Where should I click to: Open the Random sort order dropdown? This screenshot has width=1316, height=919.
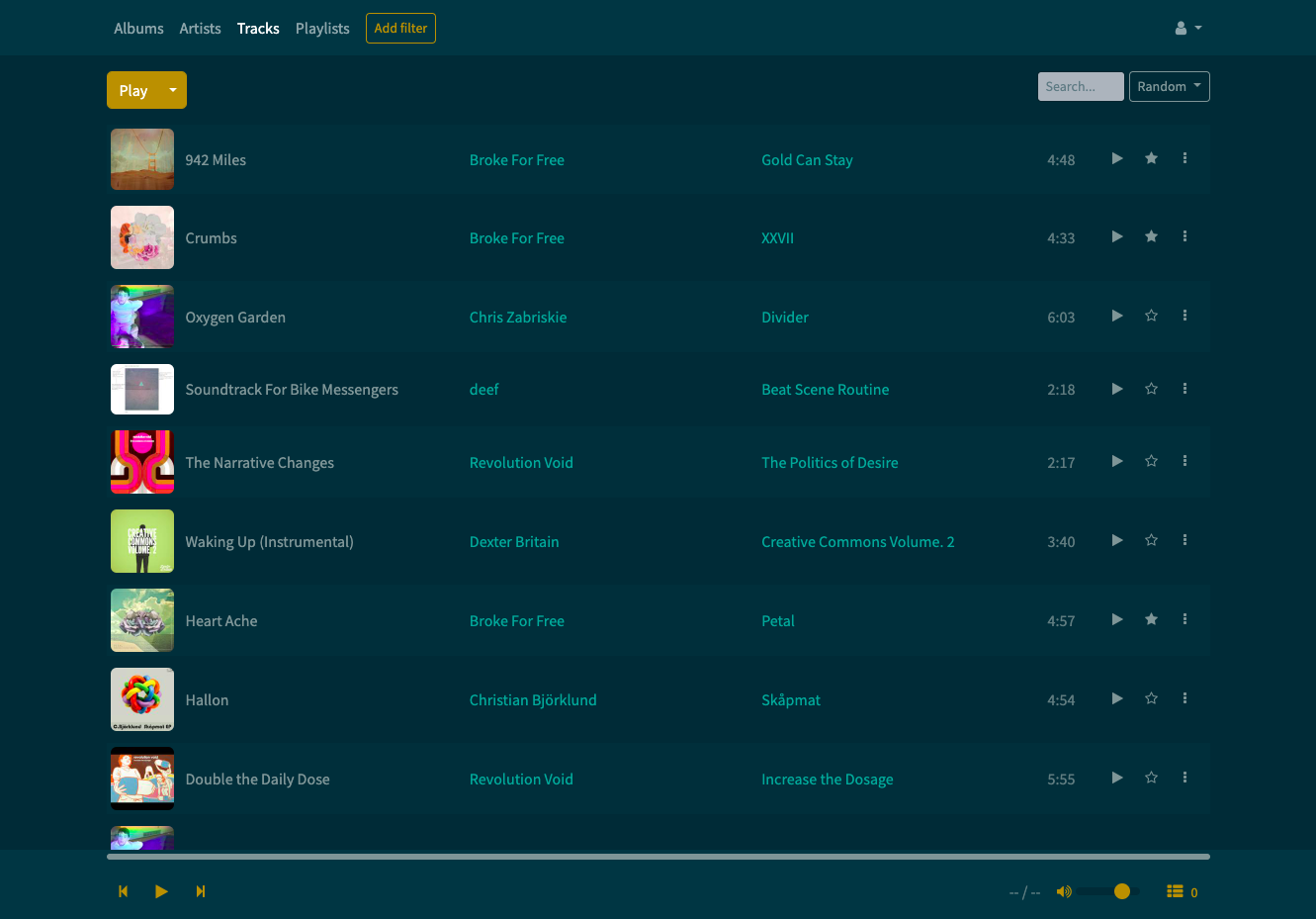(x=1169, y=86)
